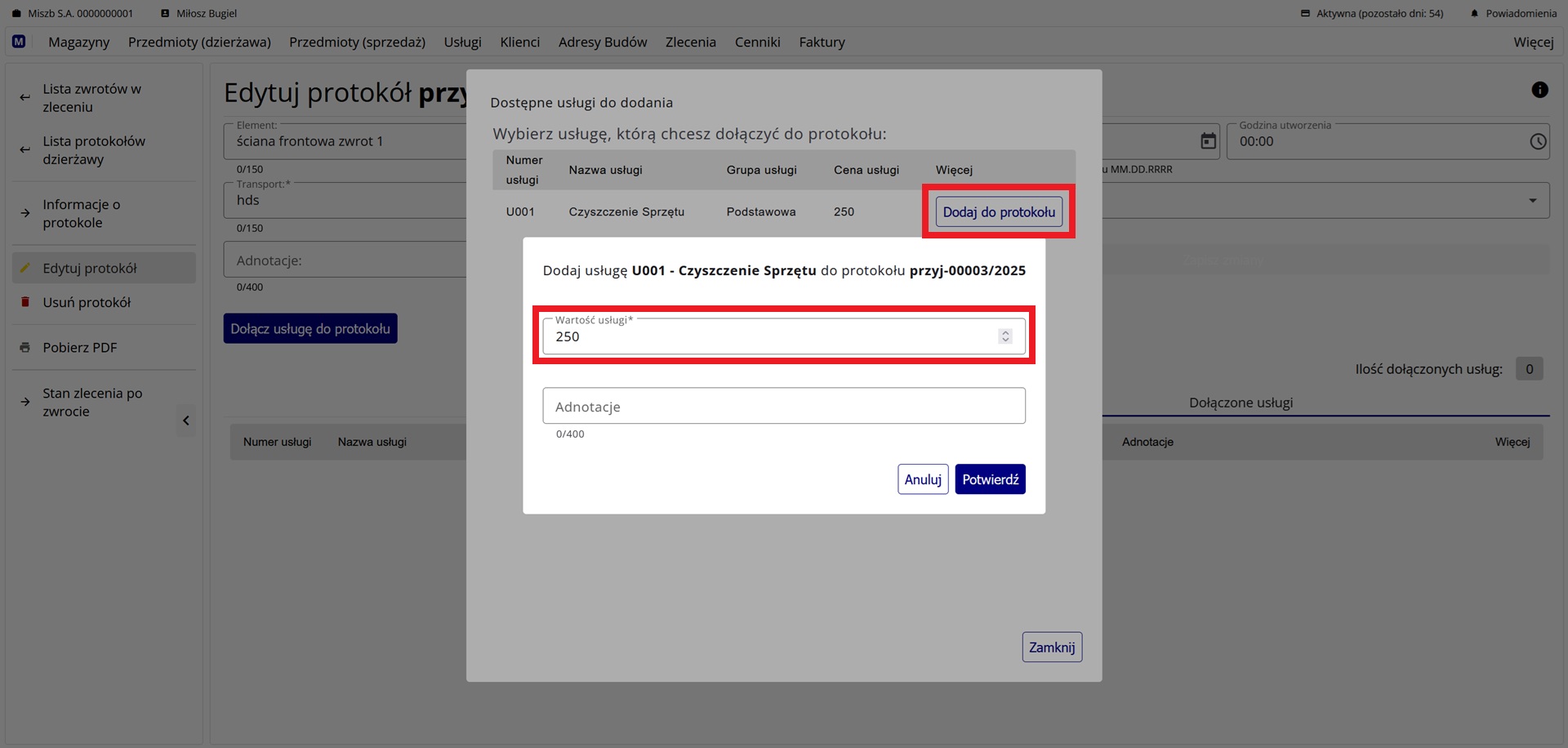Click the Adnotacje field in dialog
This screenshot has width=1568, height=748.
tap(783, 406)
